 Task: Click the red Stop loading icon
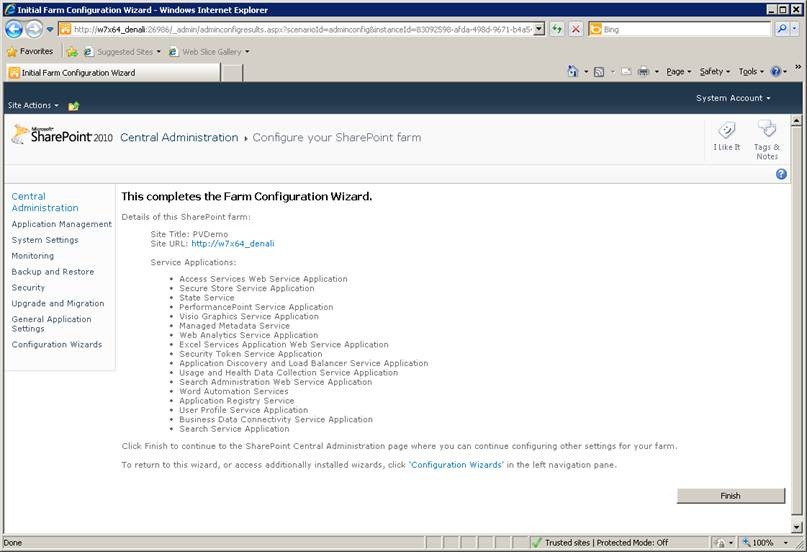pos(576,29)
